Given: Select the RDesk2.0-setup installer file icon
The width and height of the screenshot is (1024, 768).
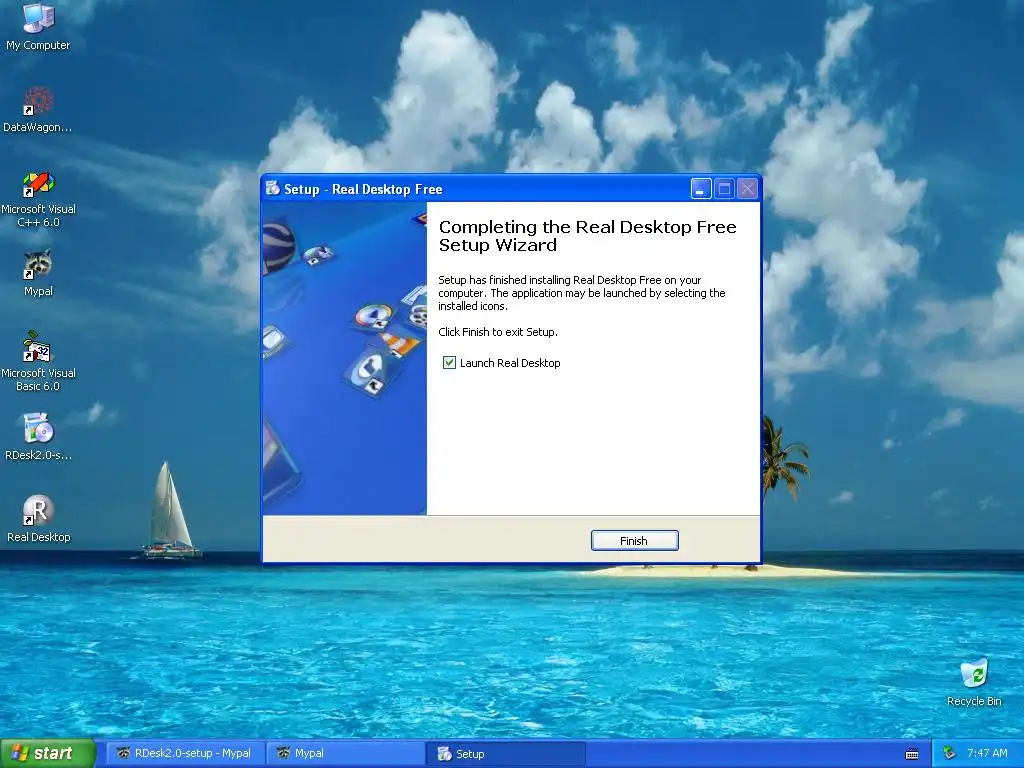Looking at the screenshot, I should pyautogui.click(x=38, y=436).
